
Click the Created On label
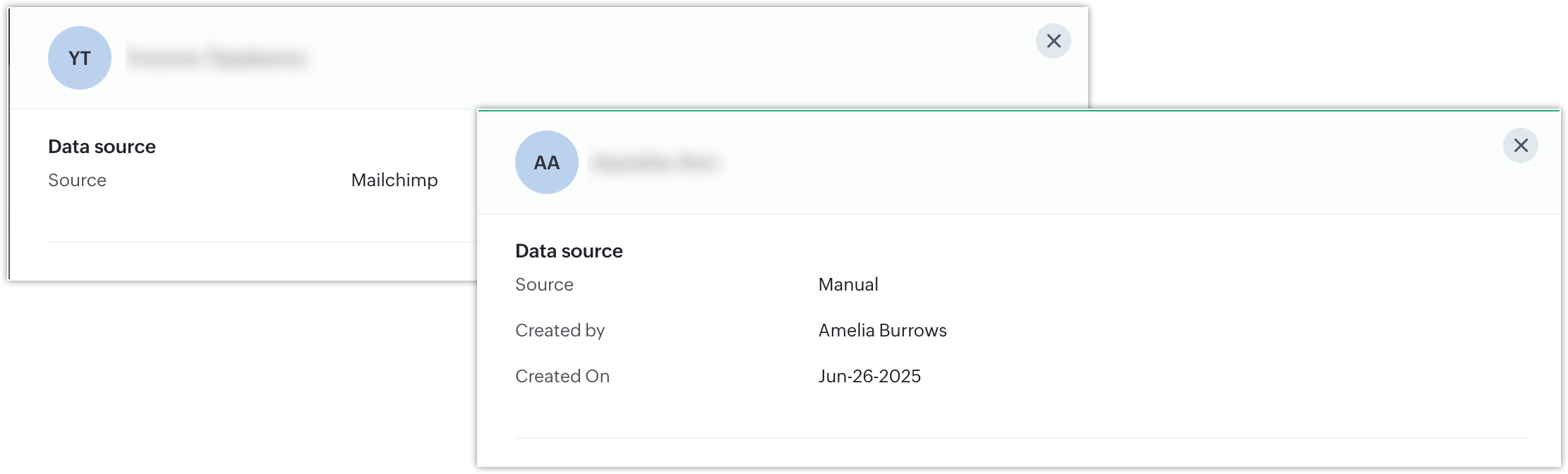(562, 377)
